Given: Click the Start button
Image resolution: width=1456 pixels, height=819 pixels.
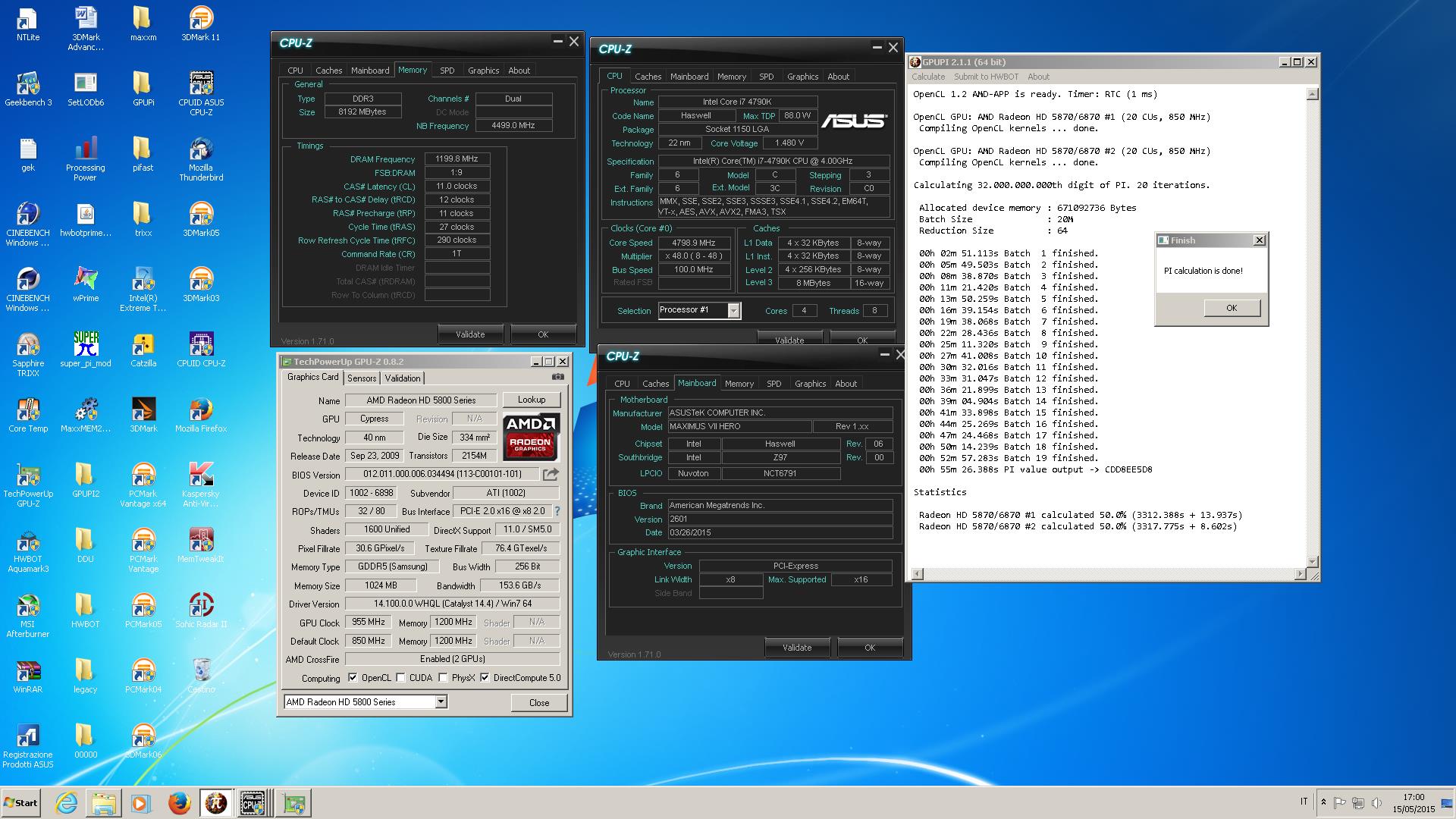Looking at the screenshot, I should [20, 803].
